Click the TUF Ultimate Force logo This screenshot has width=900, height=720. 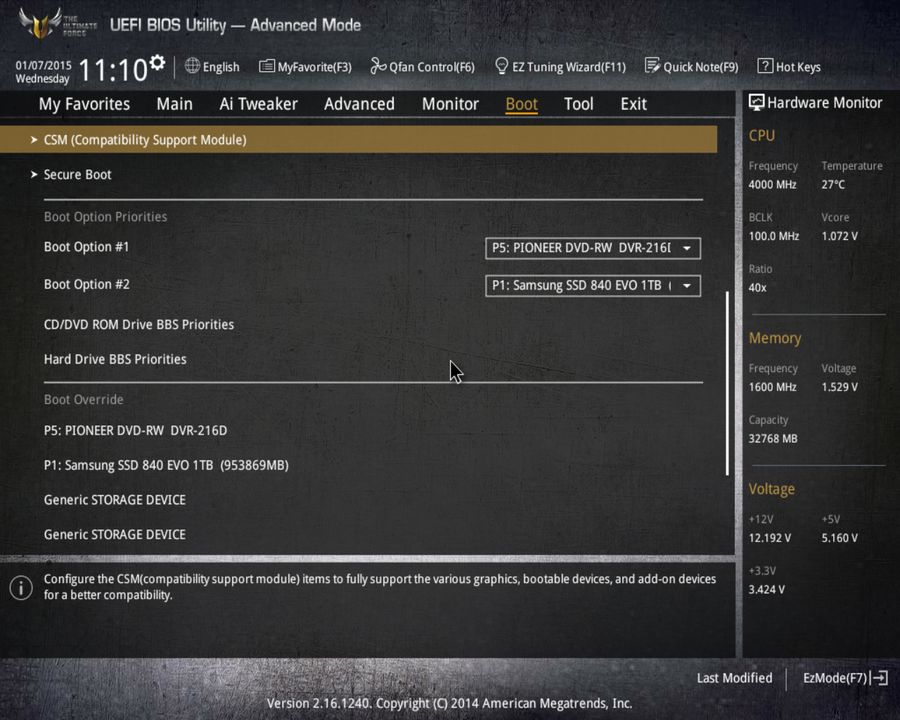coord(57,24)
